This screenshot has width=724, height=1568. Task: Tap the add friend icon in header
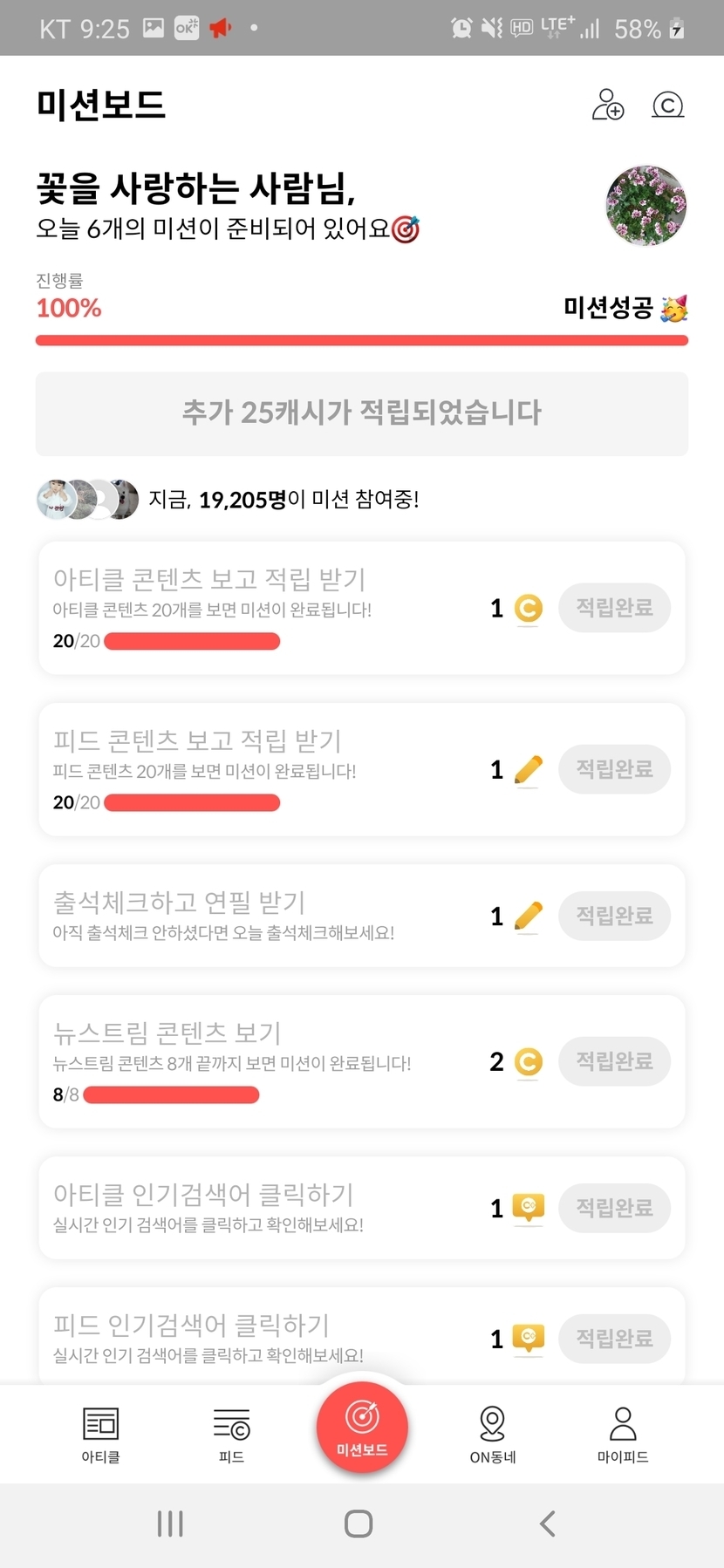[608, 105]
